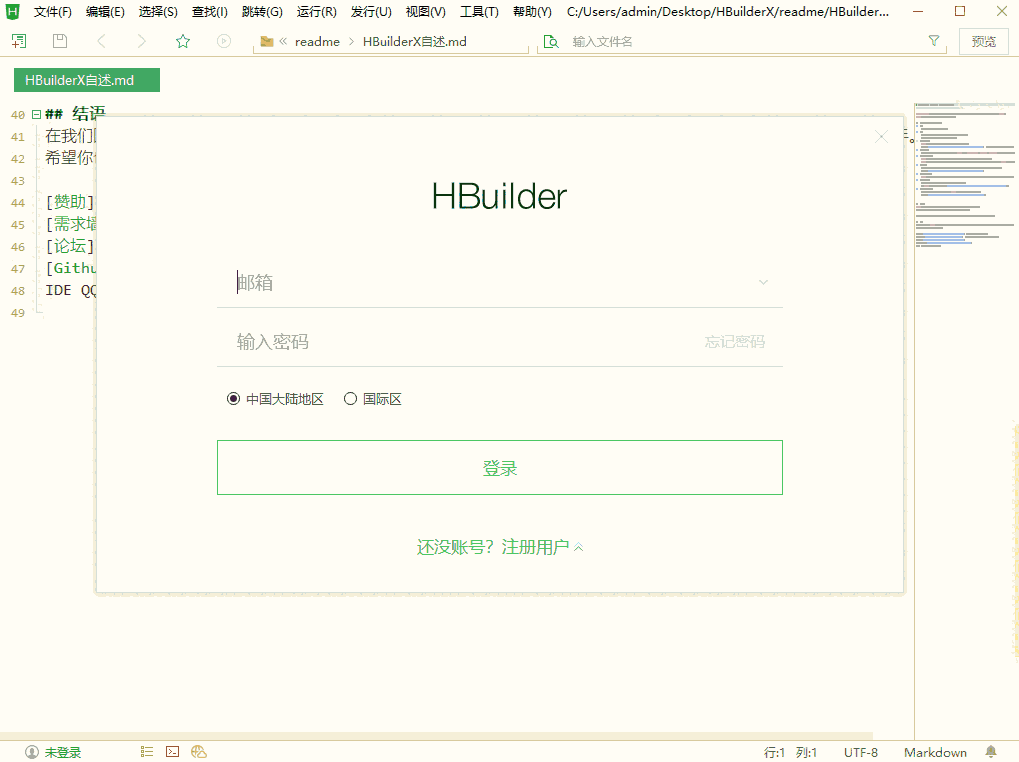Open the file filter funnel icon

tap(933, 41)
